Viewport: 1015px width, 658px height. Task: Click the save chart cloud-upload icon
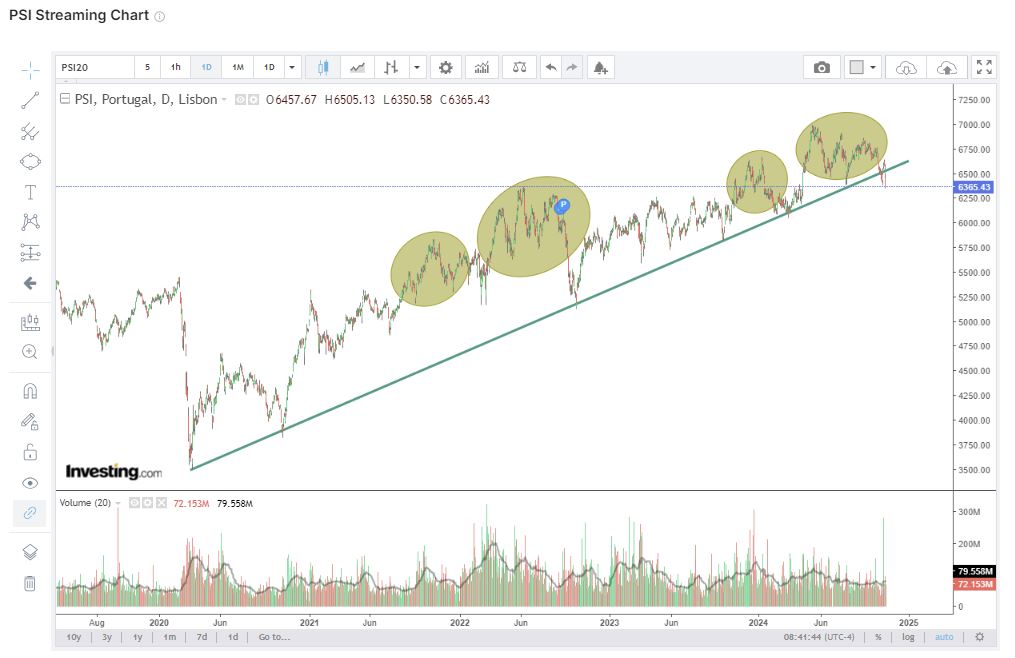point(946,67)
